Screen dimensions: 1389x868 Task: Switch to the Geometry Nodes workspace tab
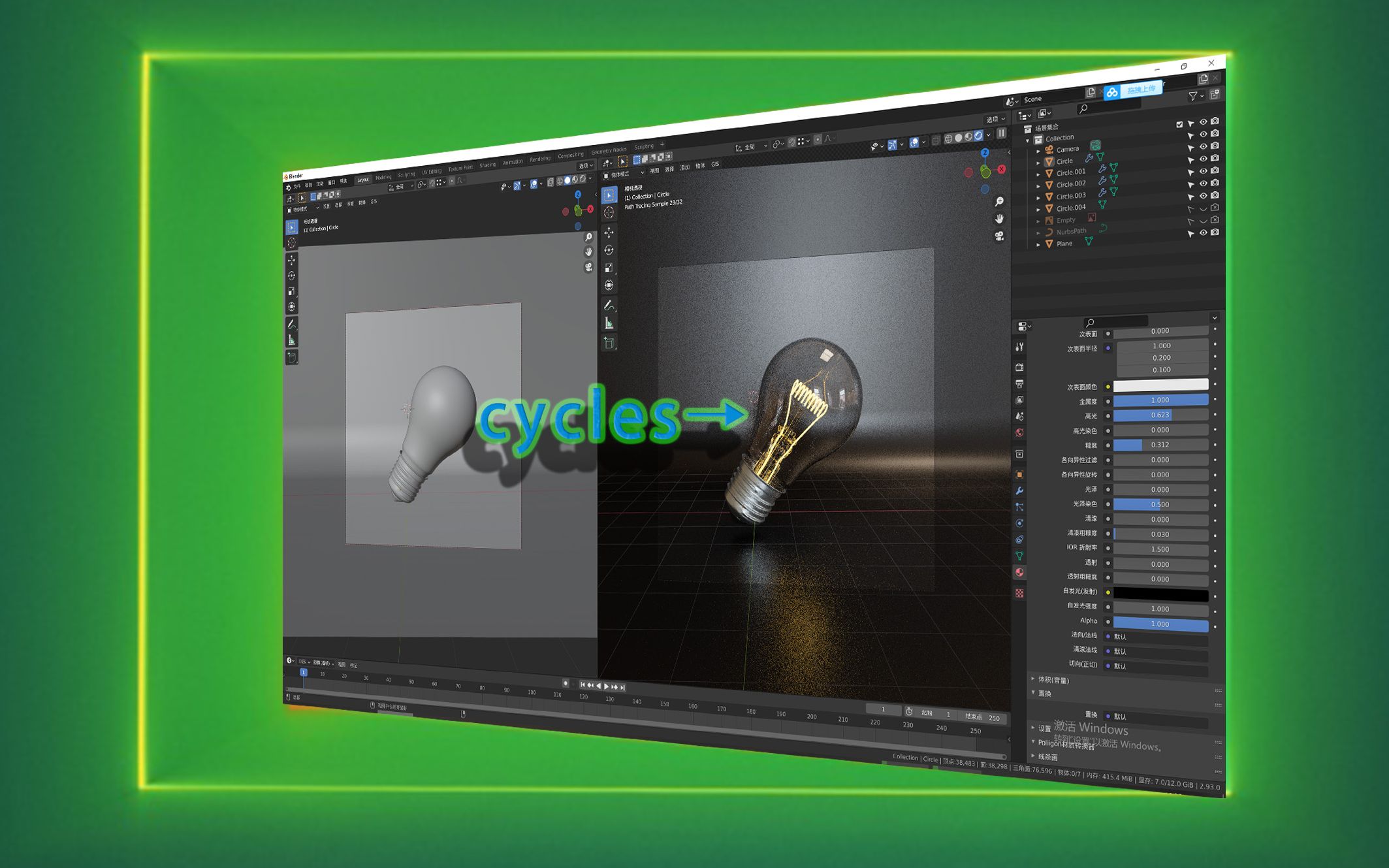click(x=608, y=151)
